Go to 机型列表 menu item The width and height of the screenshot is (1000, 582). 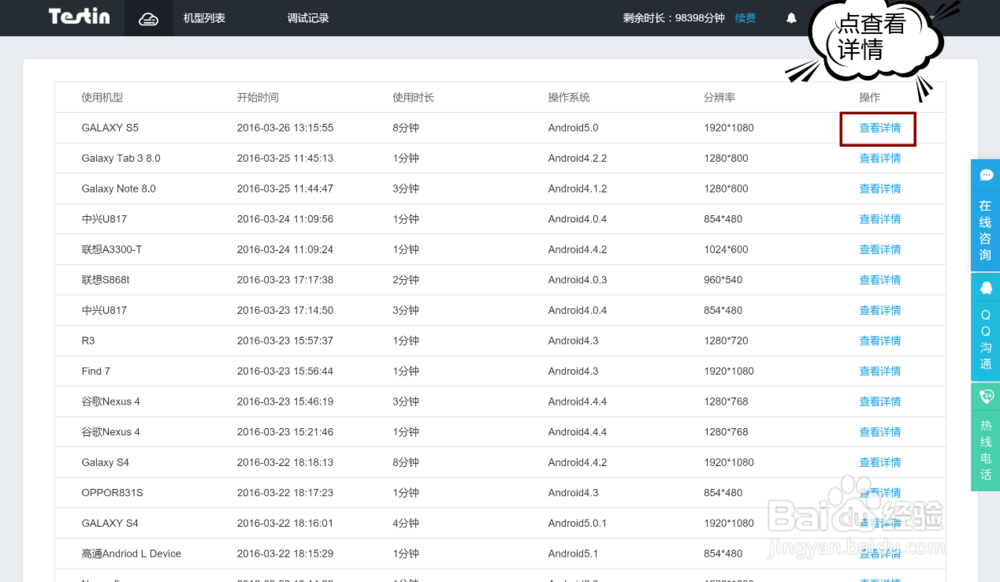[x=204, y=18]
